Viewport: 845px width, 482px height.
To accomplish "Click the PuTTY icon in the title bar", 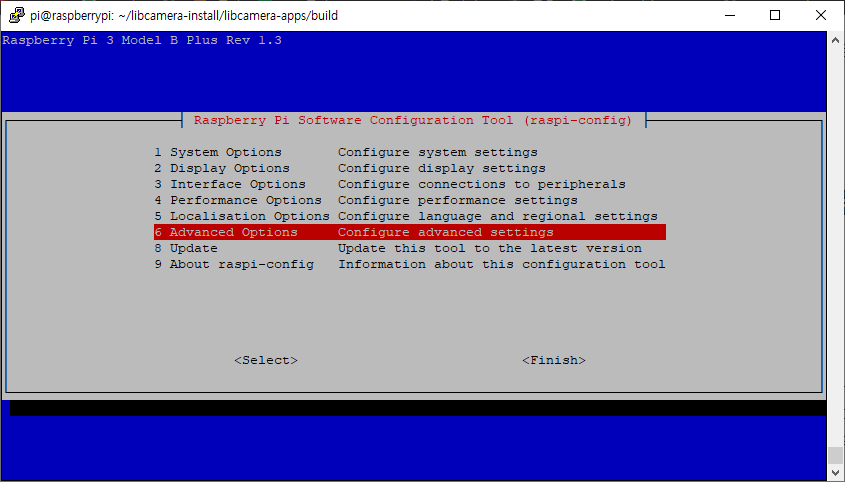I will pos(16,15).
